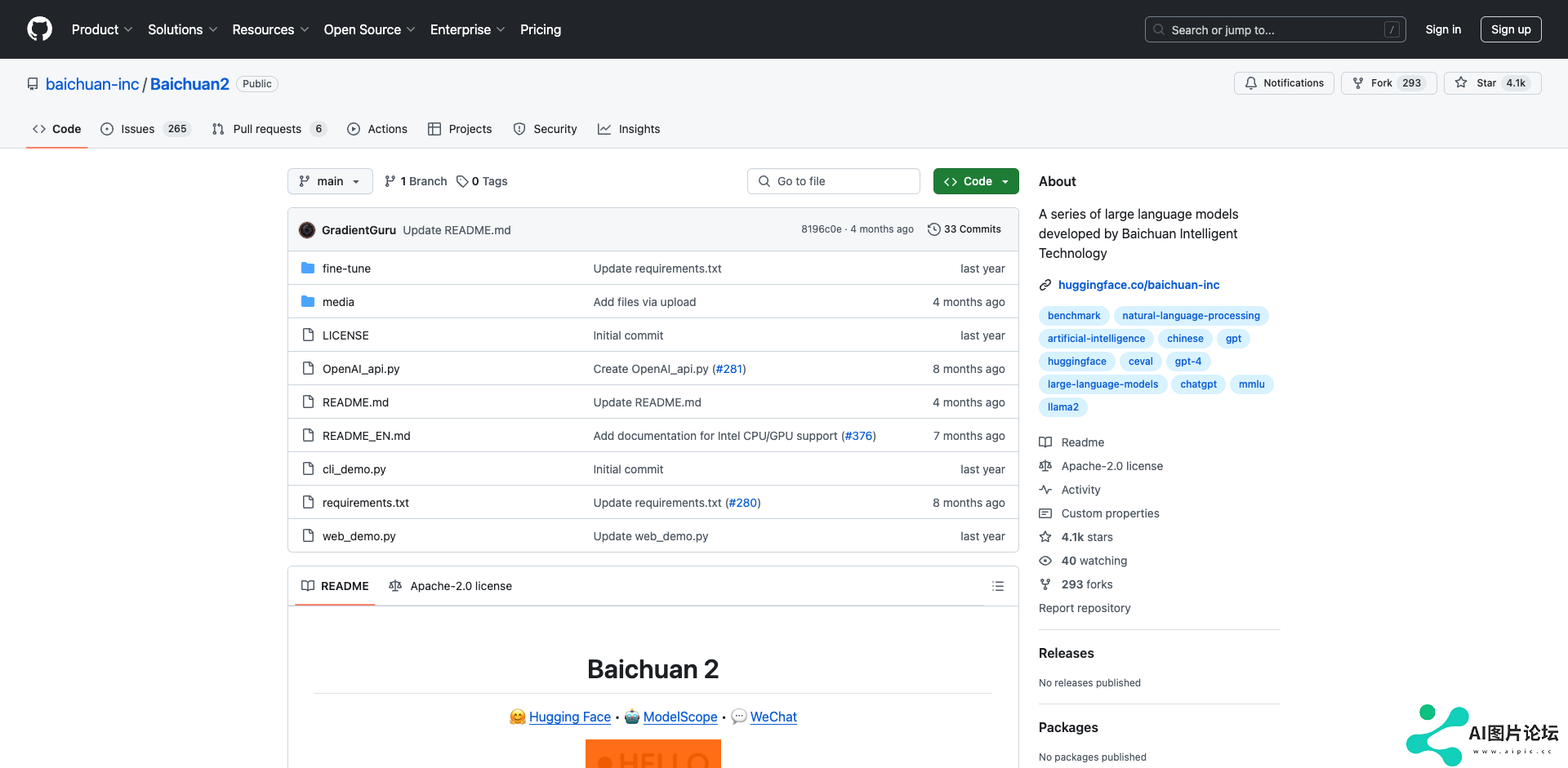The height and width of the screenshot is (768, 1568).
Task: Switch to the Security tab
Action: (x=545, y=129)
